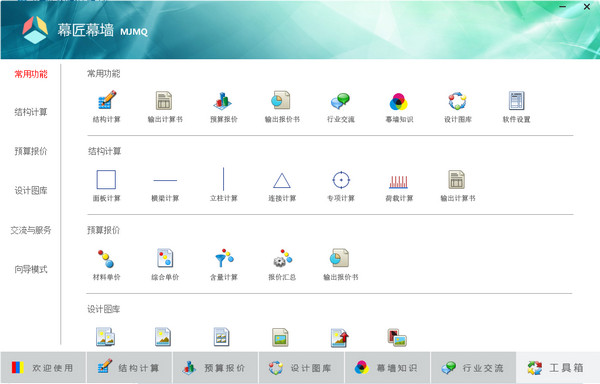Click last overlapping images icon in 设计图库 row
600x384 pixels.
[397, 338]
